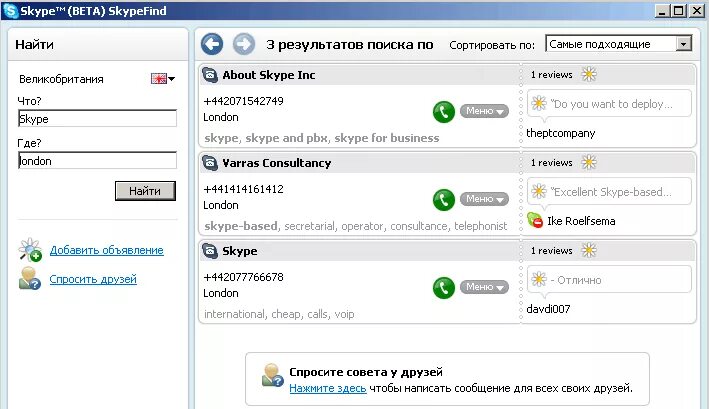Go forward with the greyed right arrow
Image resolution: width=709 pixels, height=409 pixels.
tap(244, 44)
